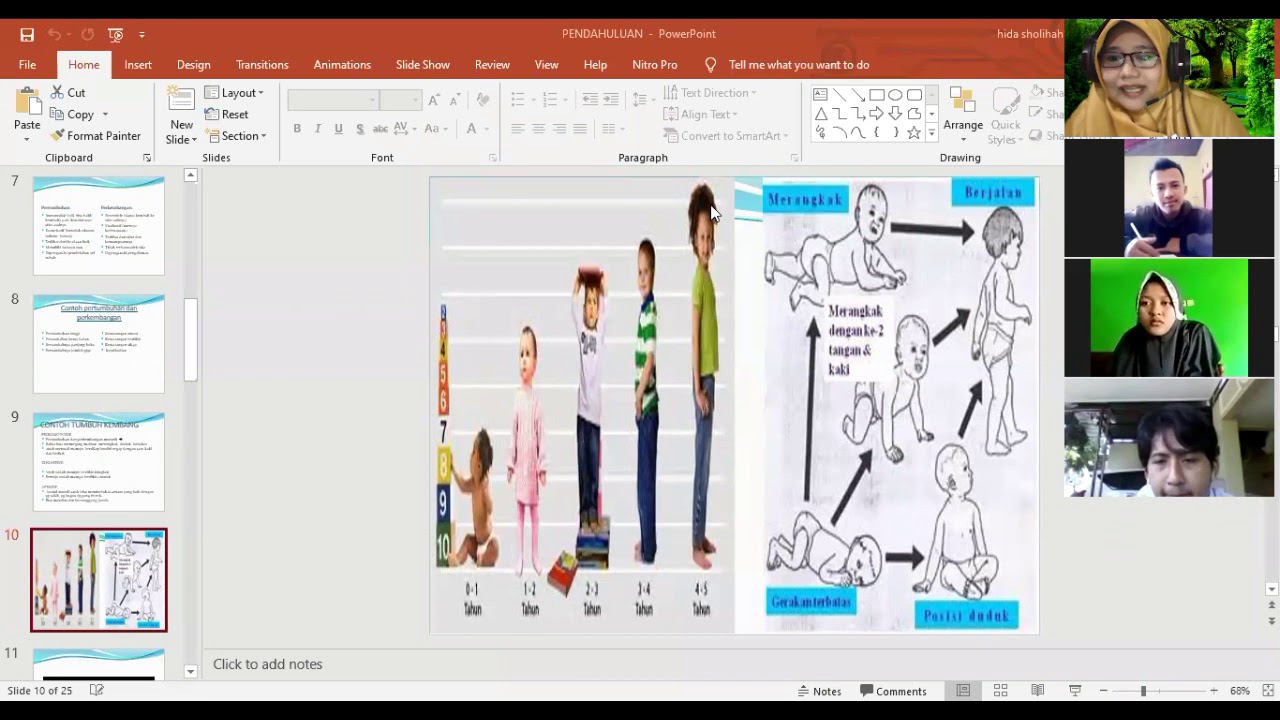Click the Decrease Font Size icon
Screen dimensions: 1280x720
pyautogui.click(x=454, y=100)
